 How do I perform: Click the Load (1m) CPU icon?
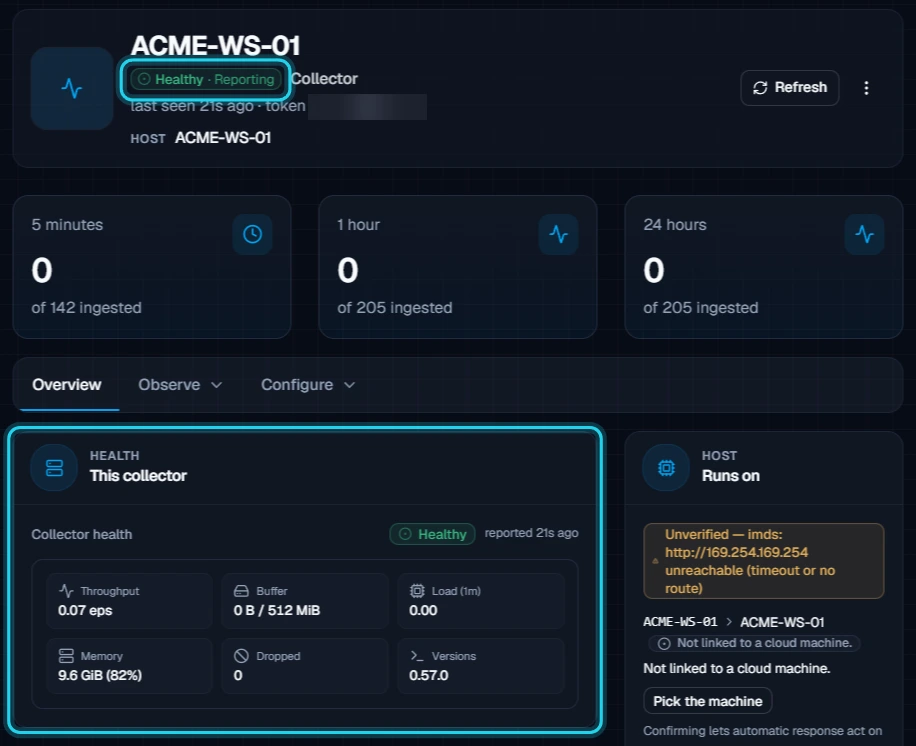417,591
